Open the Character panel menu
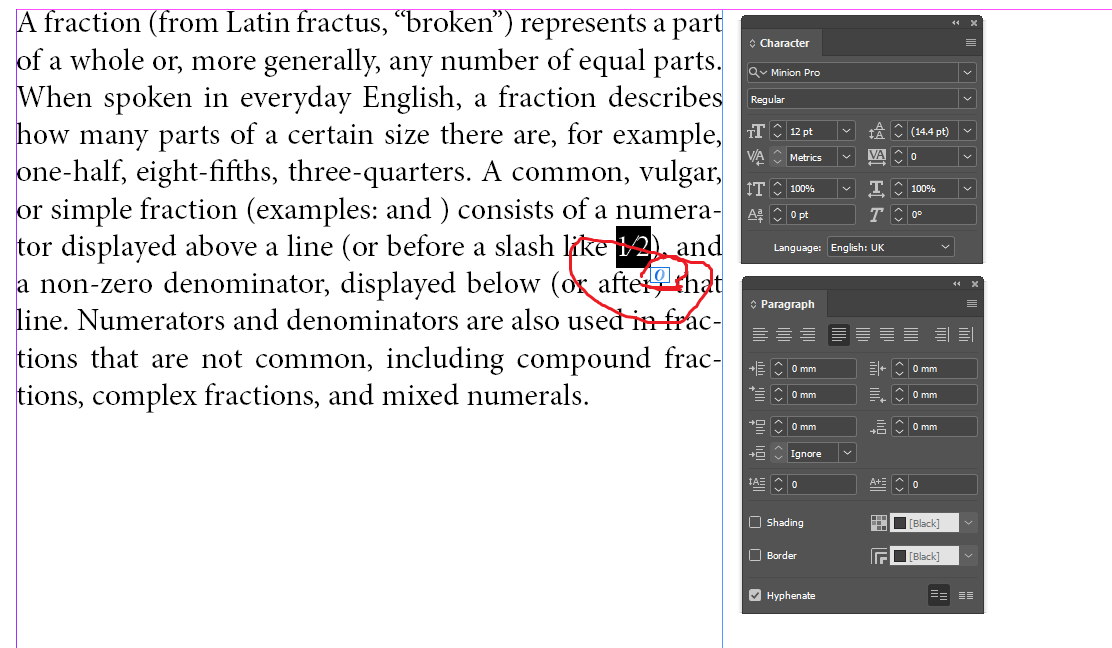The width and height of the screenshot is (1112, 648). point(969,42)
